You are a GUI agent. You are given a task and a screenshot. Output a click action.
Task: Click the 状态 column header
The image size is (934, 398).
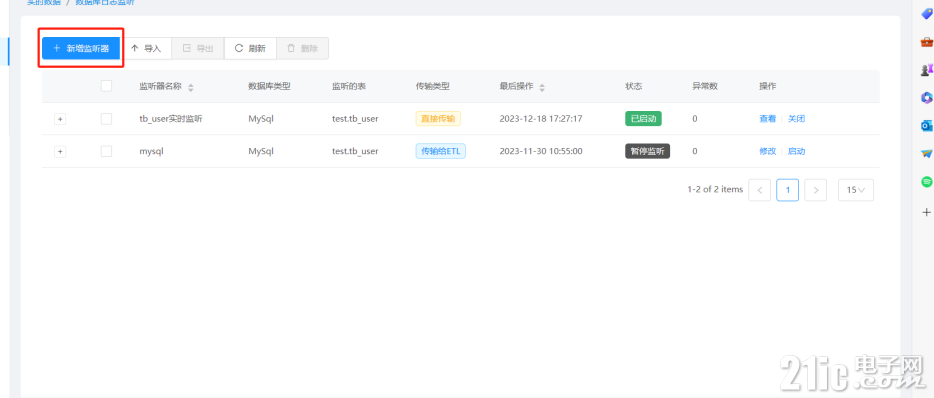coord(634,86)
